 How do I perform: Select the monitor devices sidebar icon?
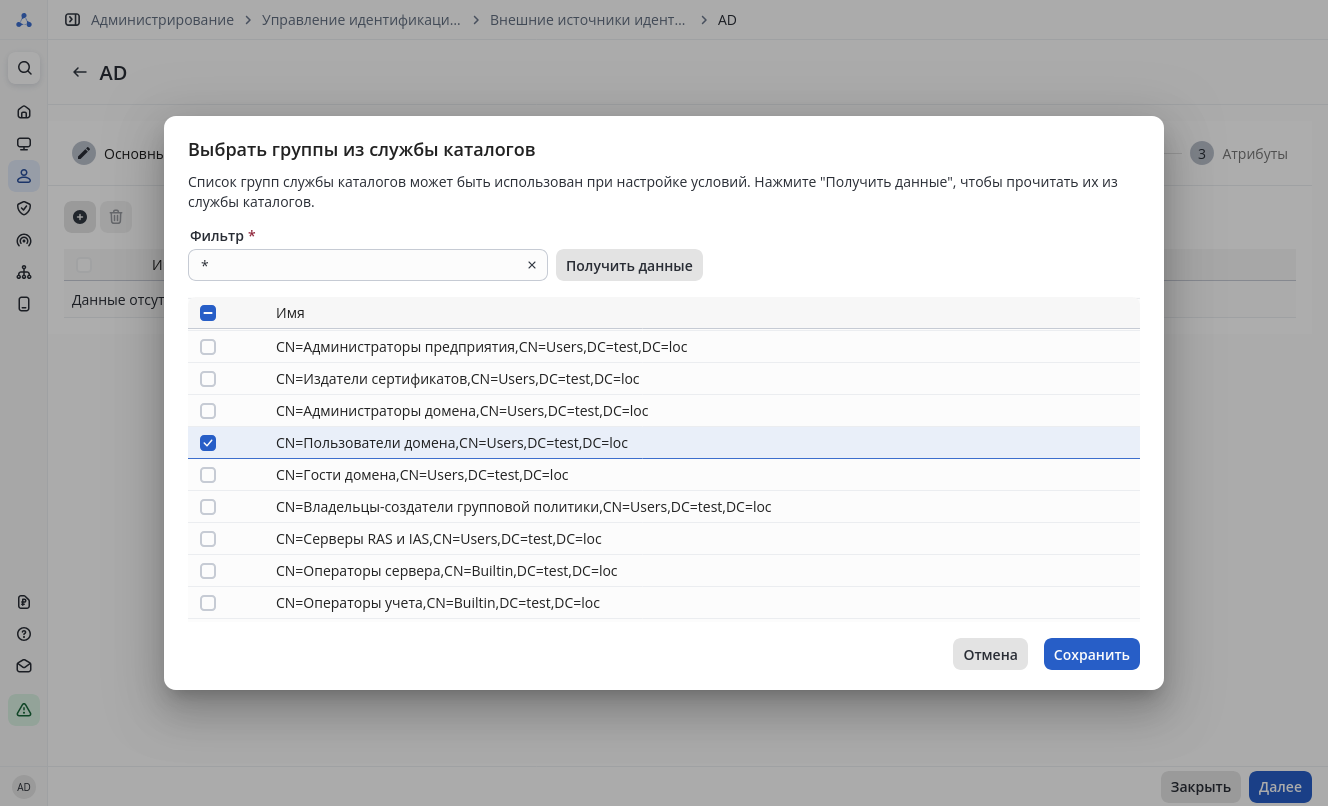tap(24, 144)
